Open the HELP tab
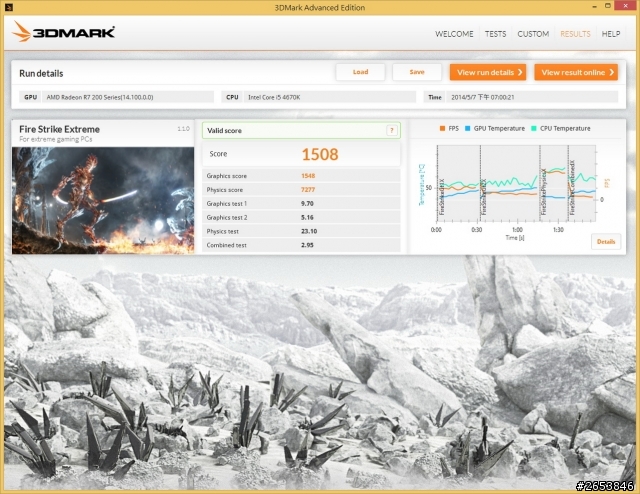This screenshot has height=494, width=640. [x=611, y=34]
